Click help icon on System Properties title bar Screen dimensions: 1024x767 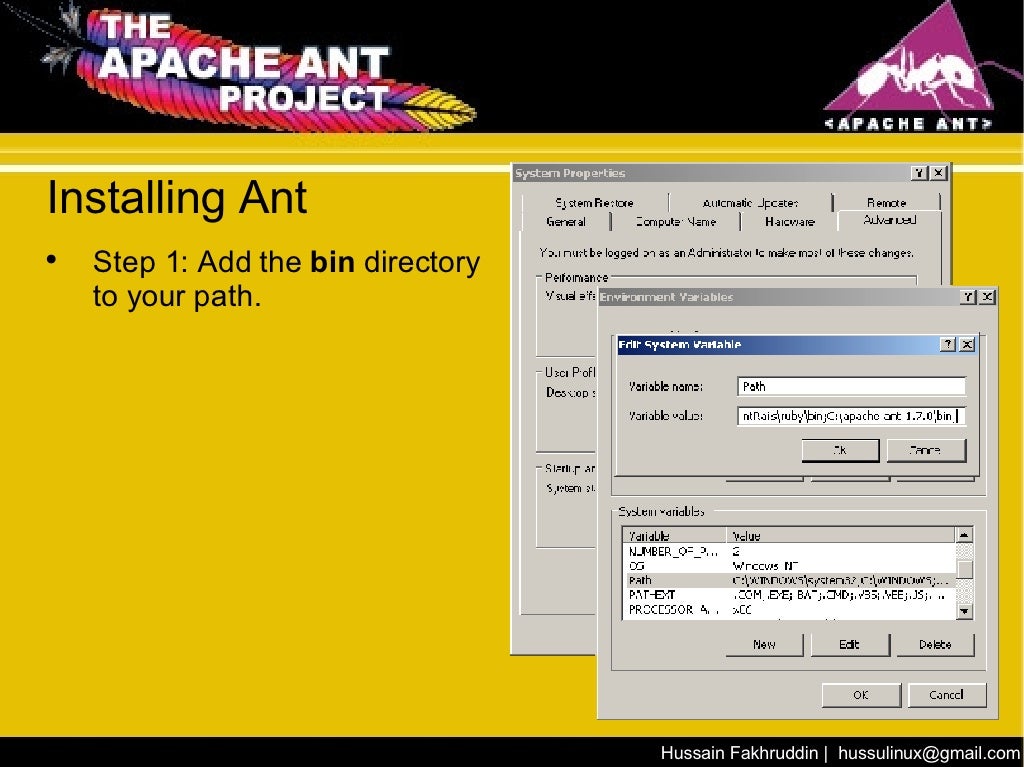[x=919, y=172]
